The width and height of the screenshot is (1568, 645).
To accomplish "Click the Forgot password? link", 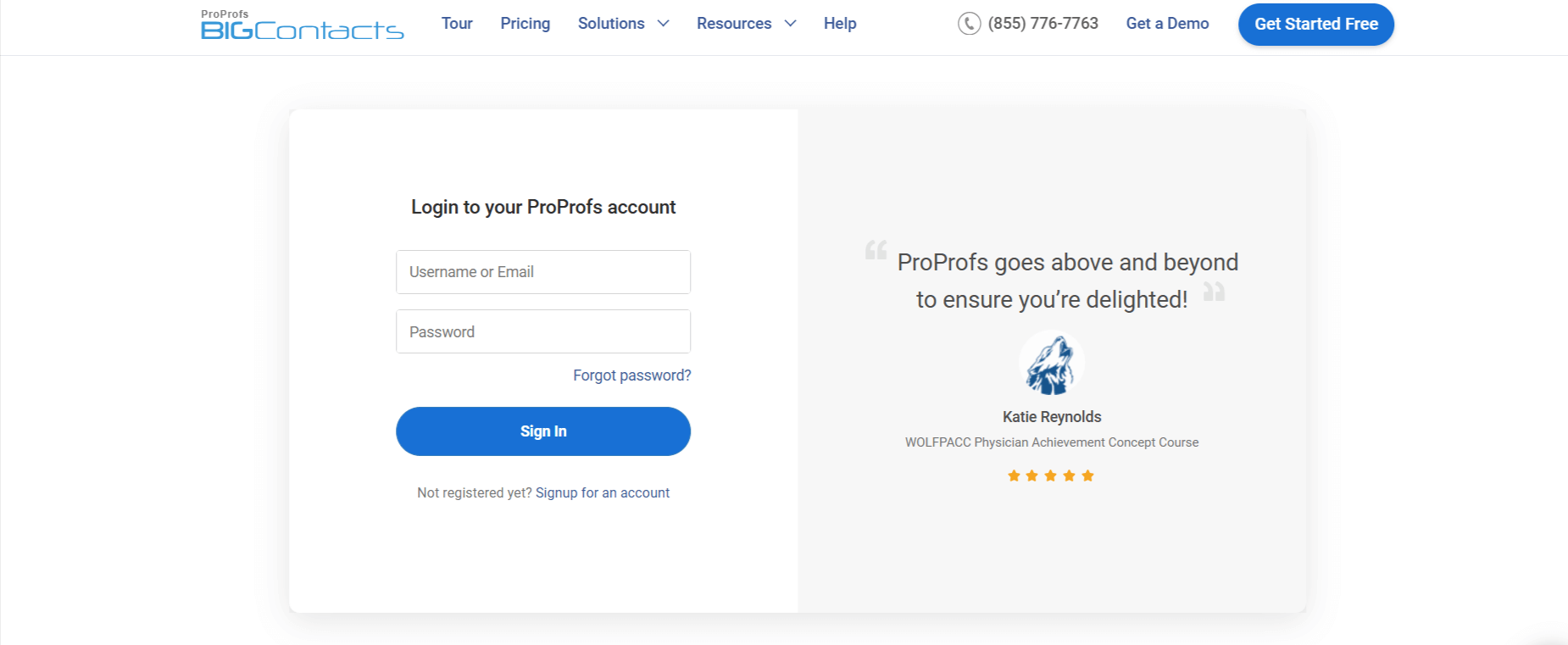I will pyautogui.click(x=632, y=375).
